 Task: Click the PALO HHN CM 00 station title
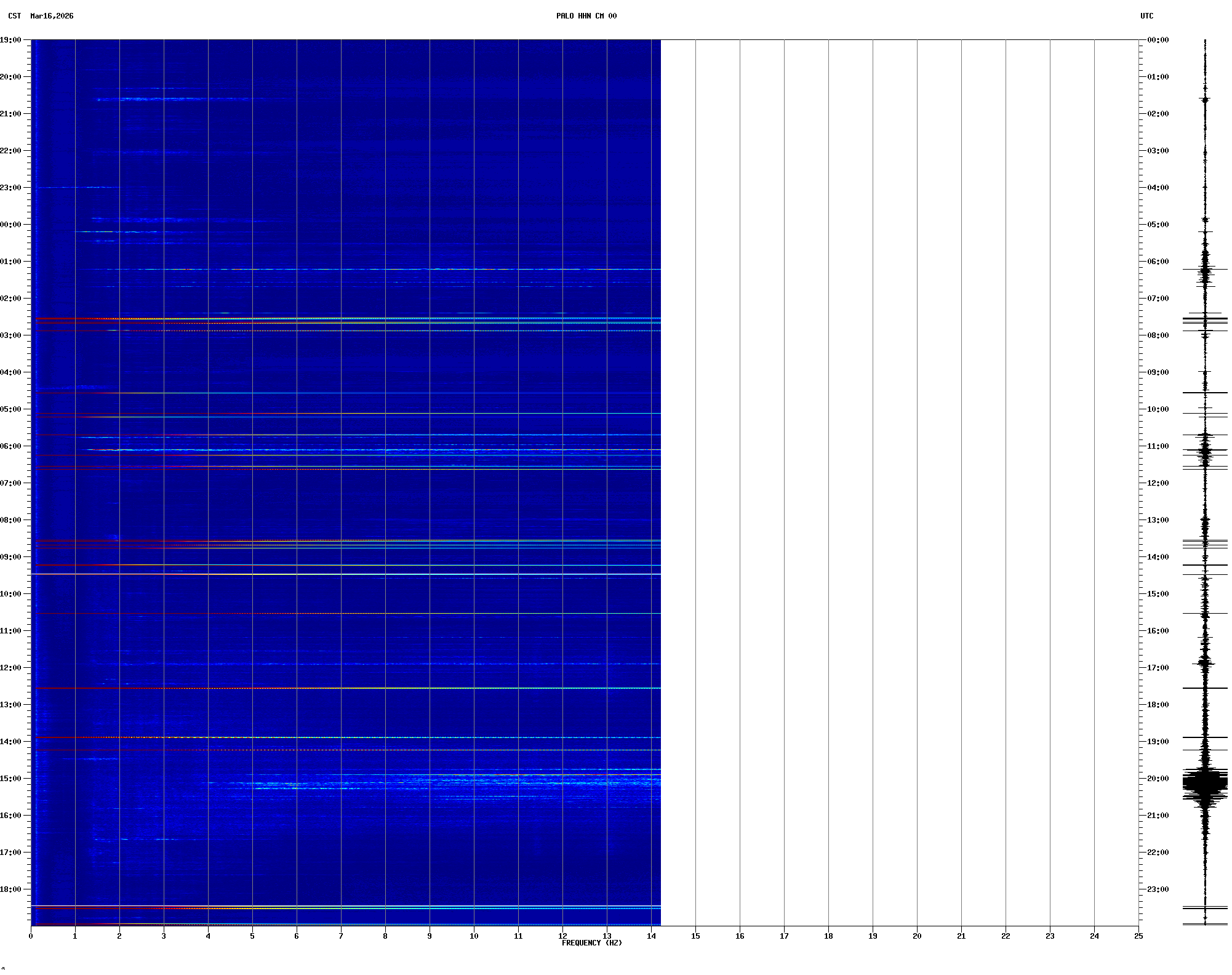pos(586,16)
